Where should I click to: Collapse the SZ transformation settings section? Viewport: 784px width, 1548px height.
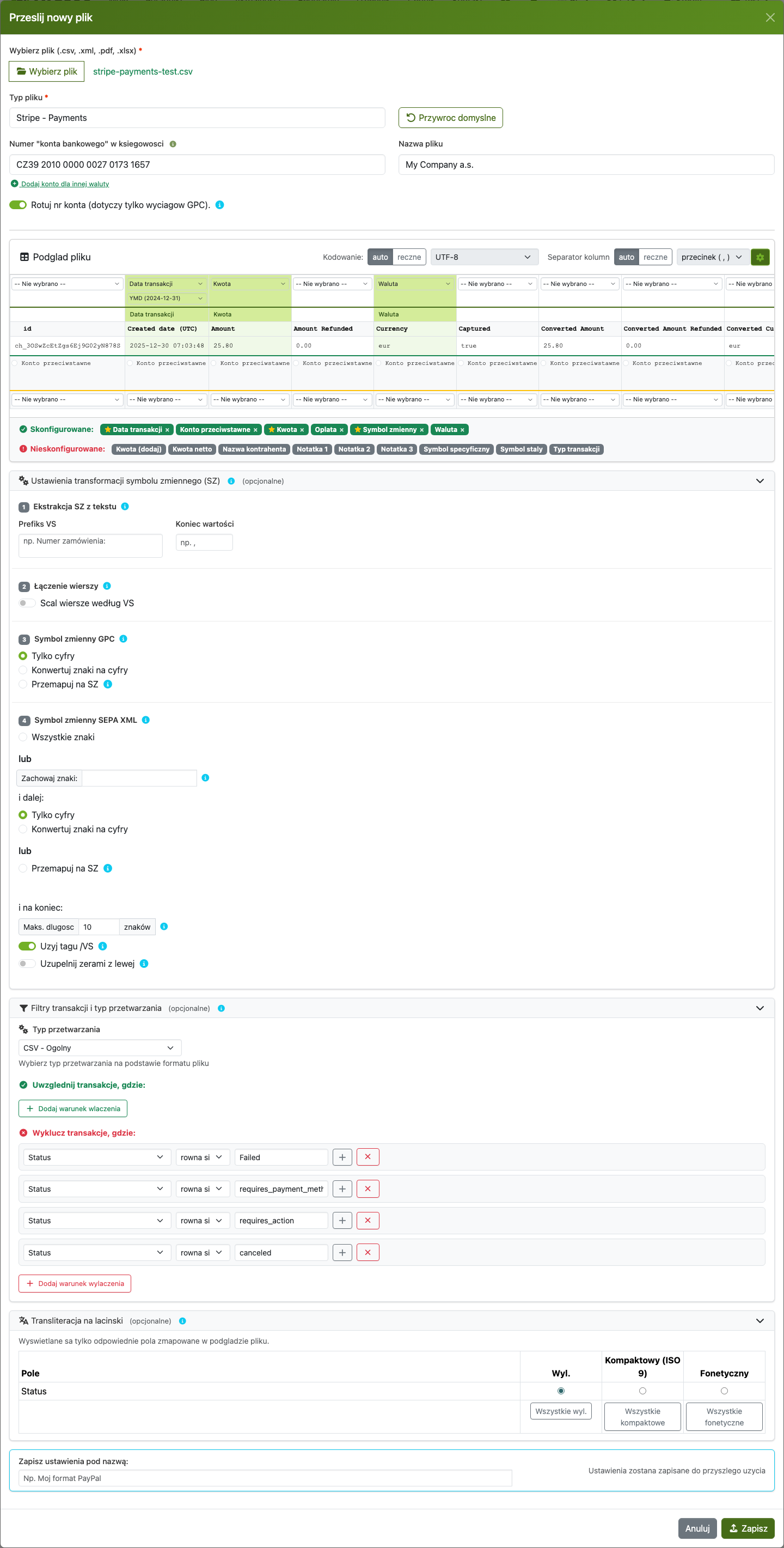point(760,482)
